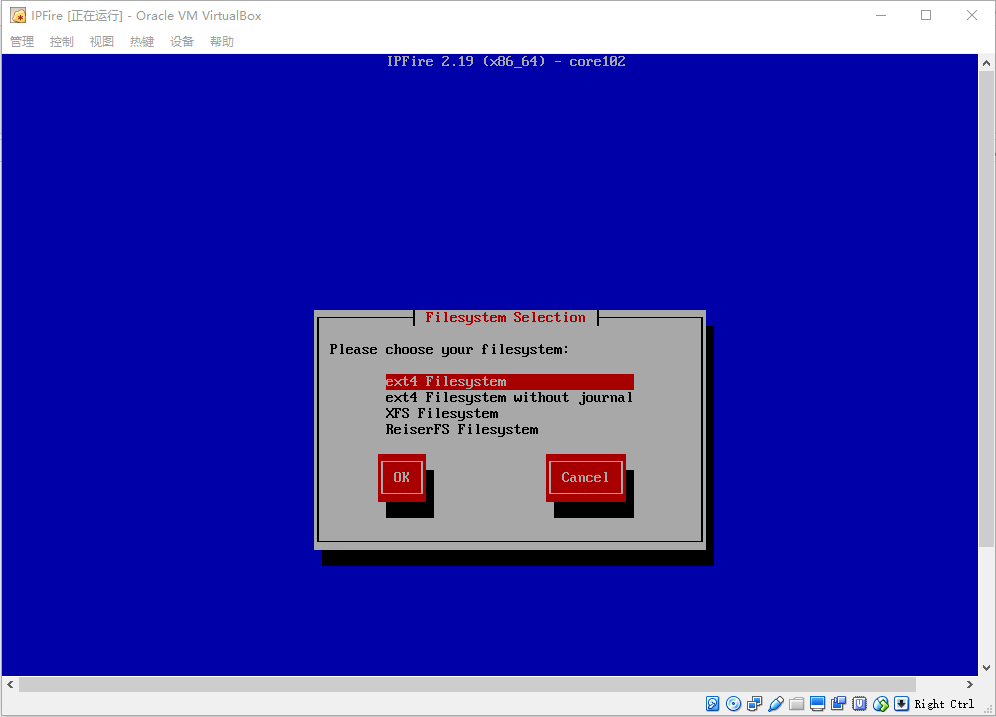Click the hard disk activity status icon

click(713, 704)
